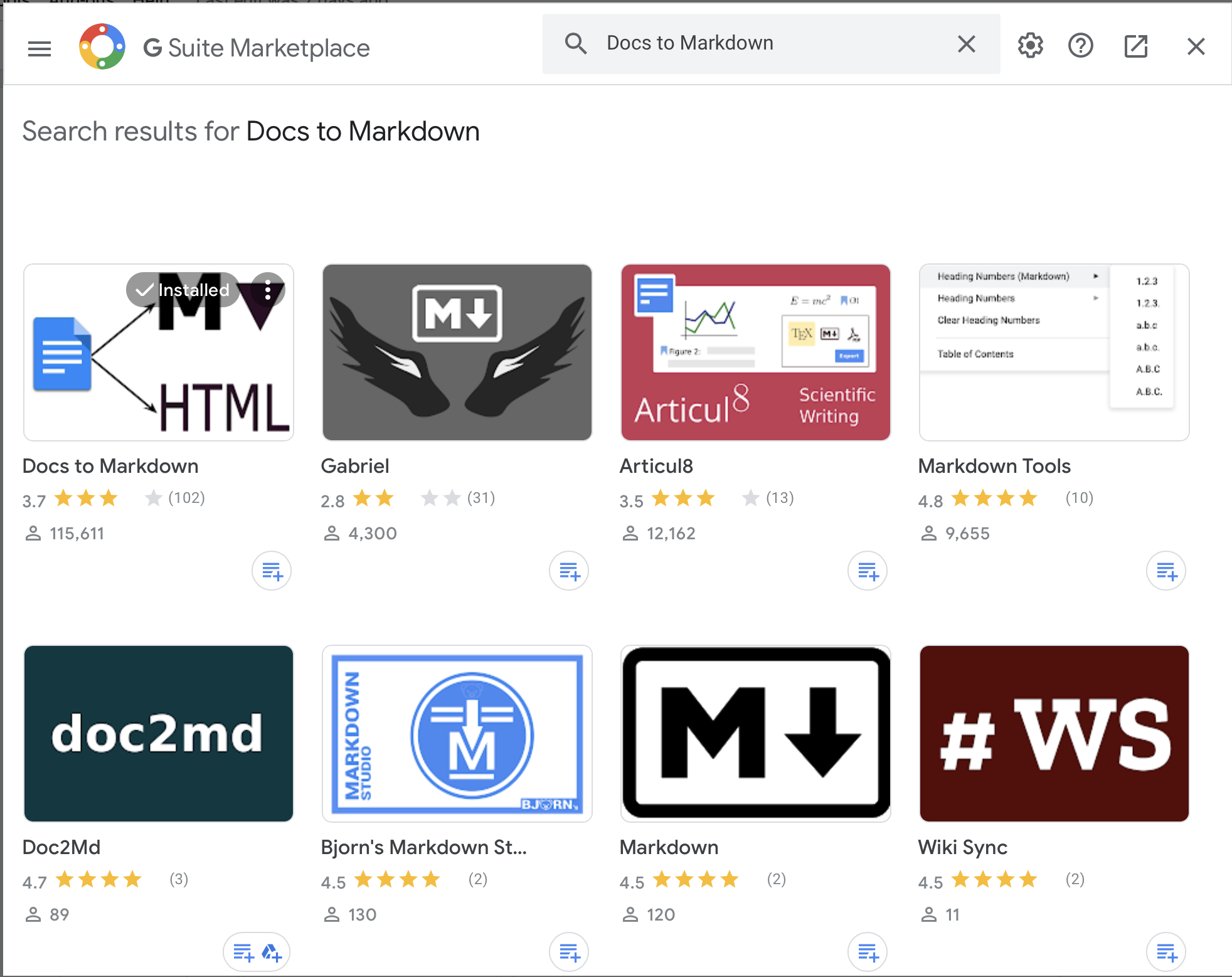The height and width of the screenshot is (977, 1232).
Task: Click the 12,162 users count for Articul8
Action: tap(659, 534)
